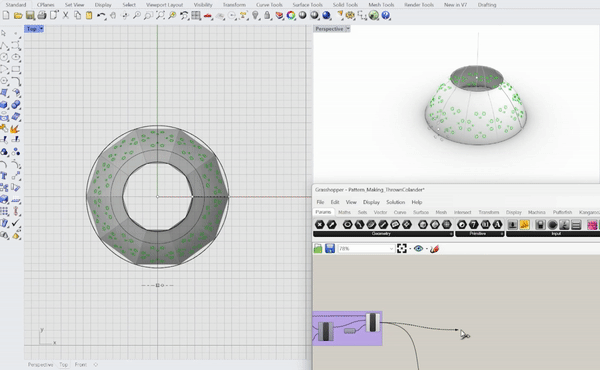Viewport: 600px width, 370px height.
Task: Click the Undo arrow icon
Action: point(101,16)
